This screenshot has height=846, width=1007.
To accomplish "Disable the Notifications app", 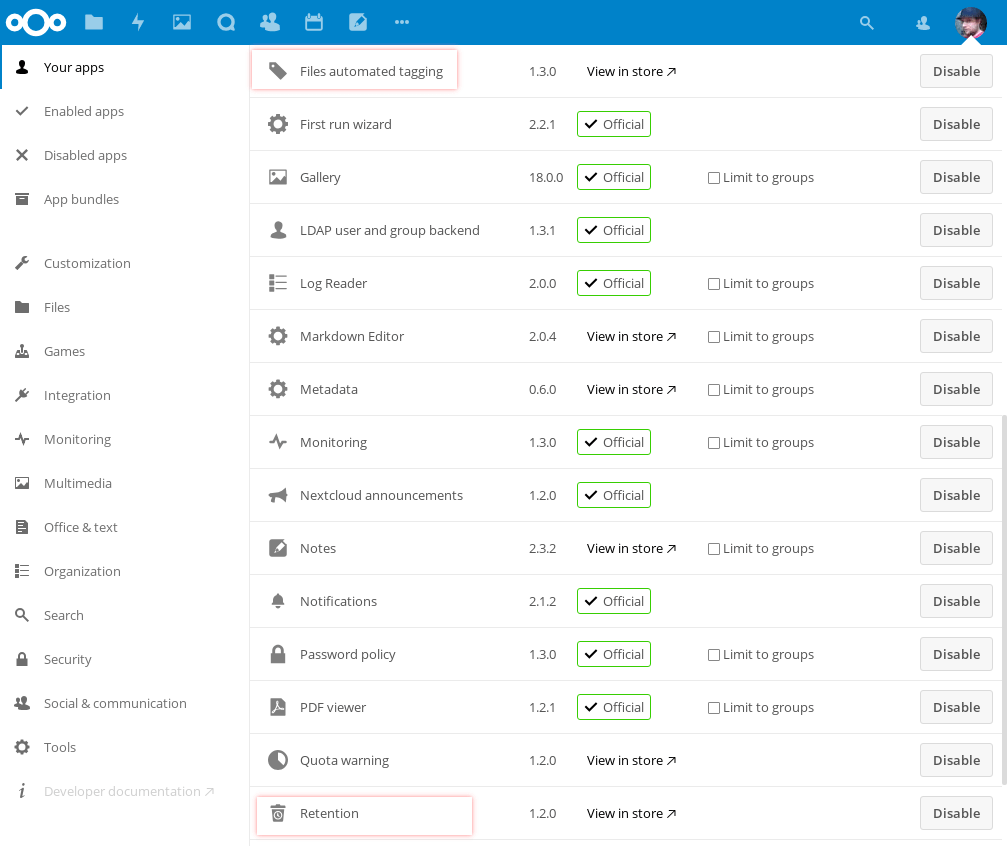I will pos(956,601).
